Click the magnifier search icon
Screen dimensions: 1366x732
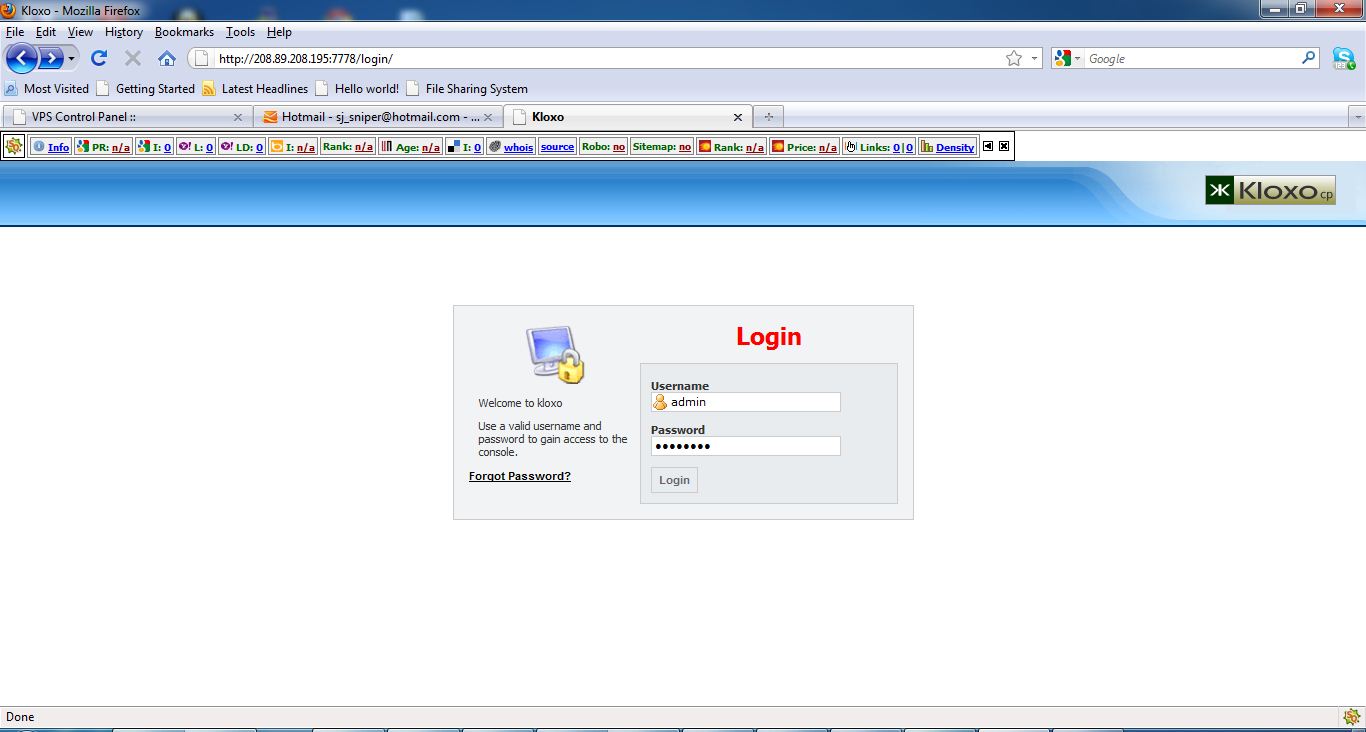coord(1308,58)
